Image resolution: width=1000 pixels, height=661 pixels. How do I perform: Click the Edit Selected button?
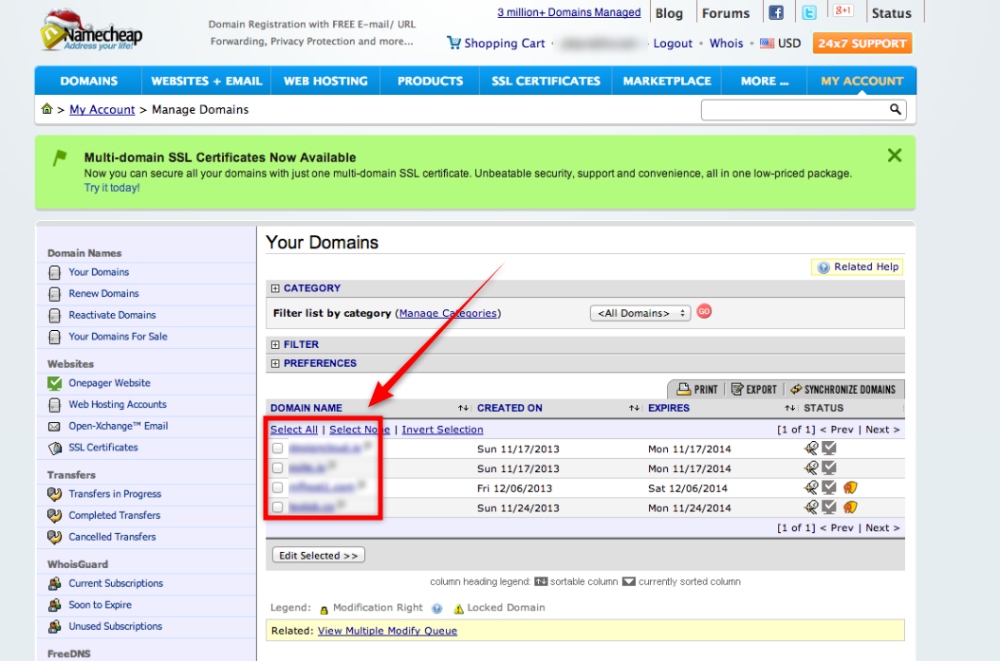point(318,555)
